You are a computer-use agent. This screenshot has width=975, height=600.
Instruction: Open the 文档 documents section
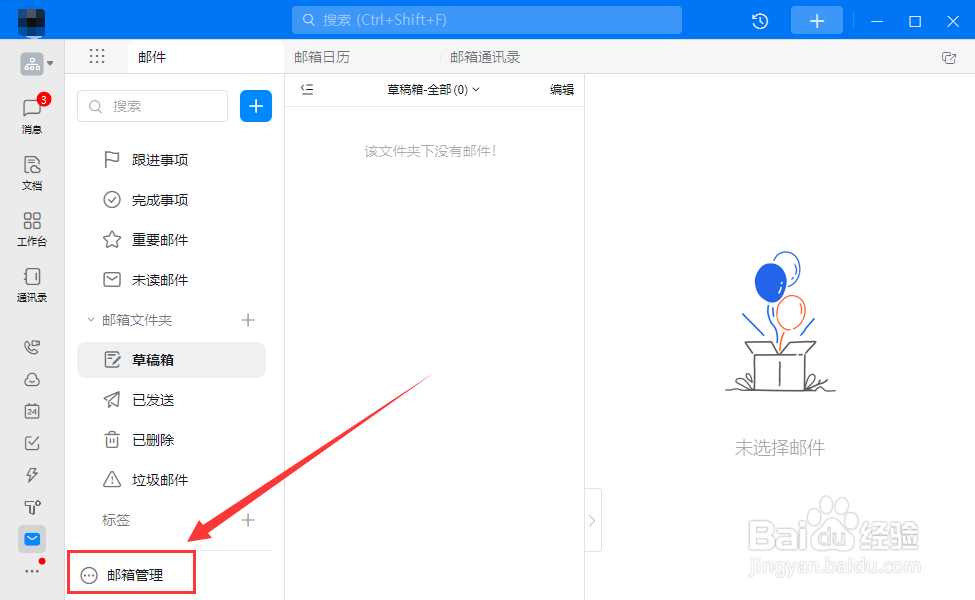click(x=31, y=174)
